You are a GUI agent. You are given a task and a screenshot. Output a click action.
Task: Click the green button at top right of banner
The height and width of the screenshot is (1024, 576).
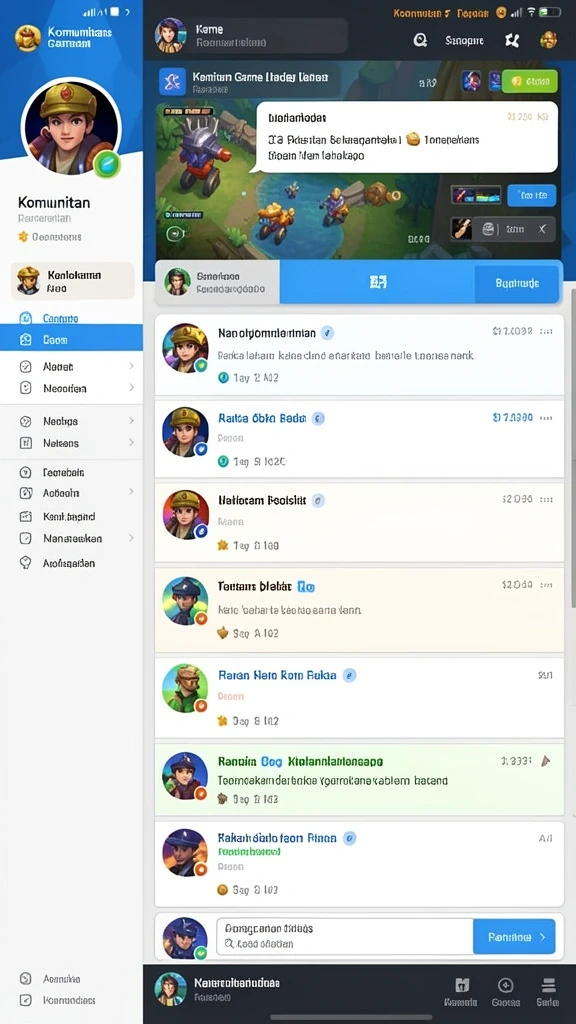coord(530,81)
